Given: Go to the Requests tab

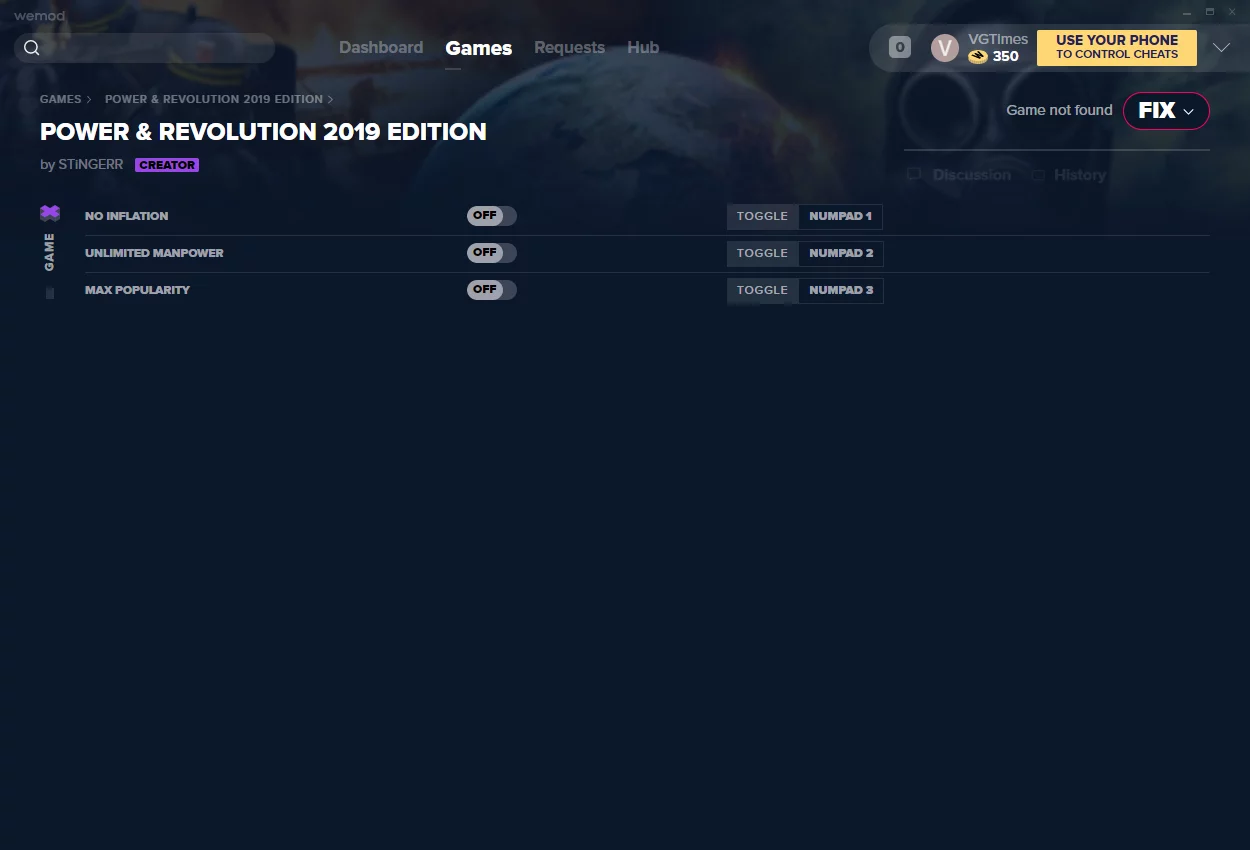Looking at the screenshot, I should pos(569,48).
